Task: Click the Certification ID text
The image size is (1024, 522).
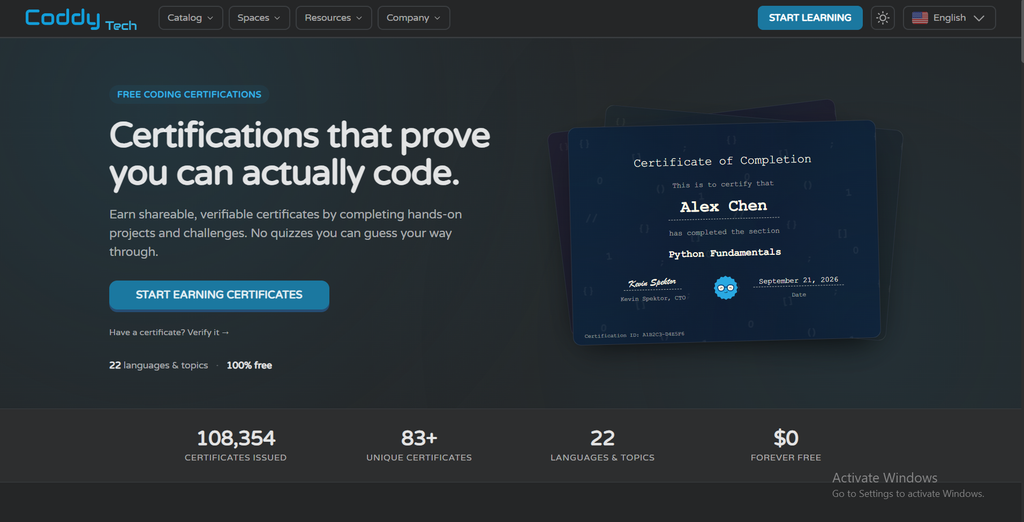Action: tap(634, 335)
